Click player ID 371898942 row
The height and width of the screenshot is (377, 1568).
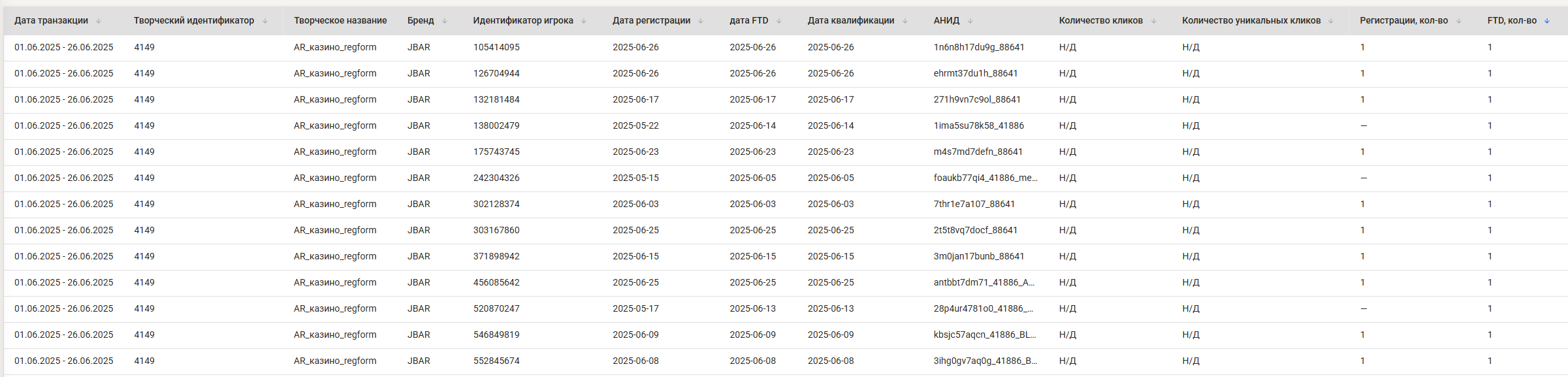[x=784, y=257]
